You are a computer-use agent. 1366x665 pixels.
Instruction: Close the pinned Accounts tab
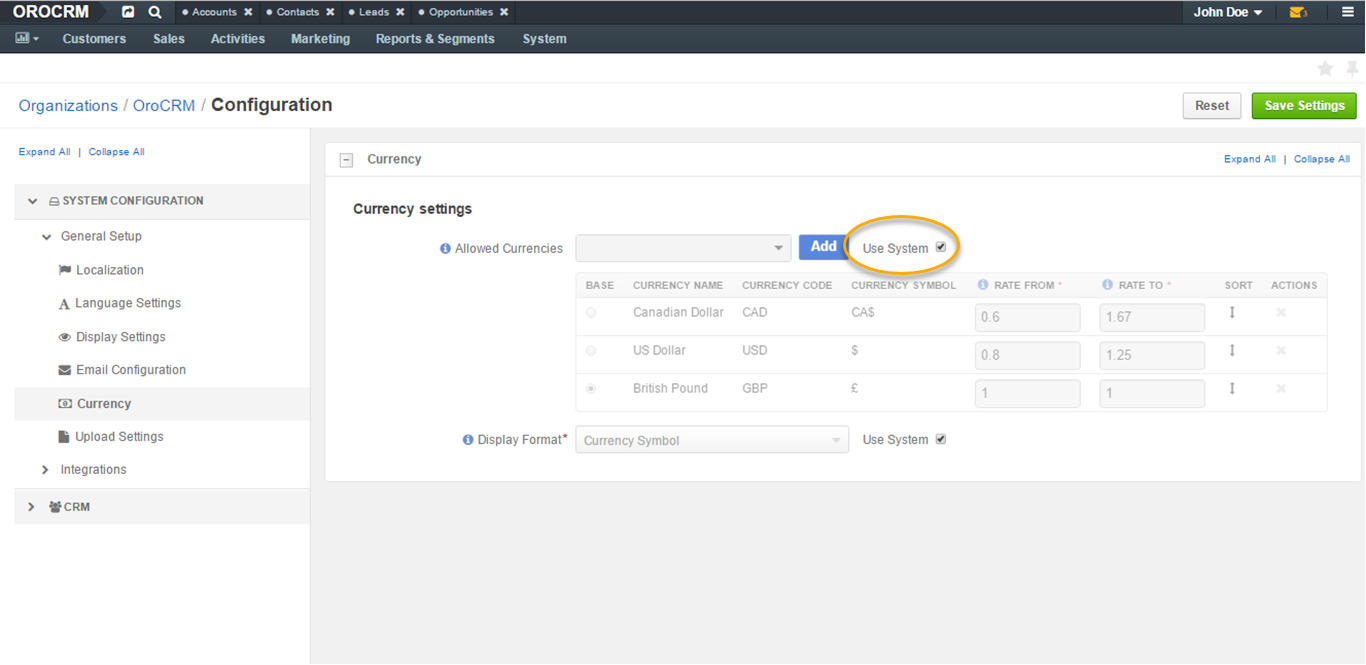248,12
